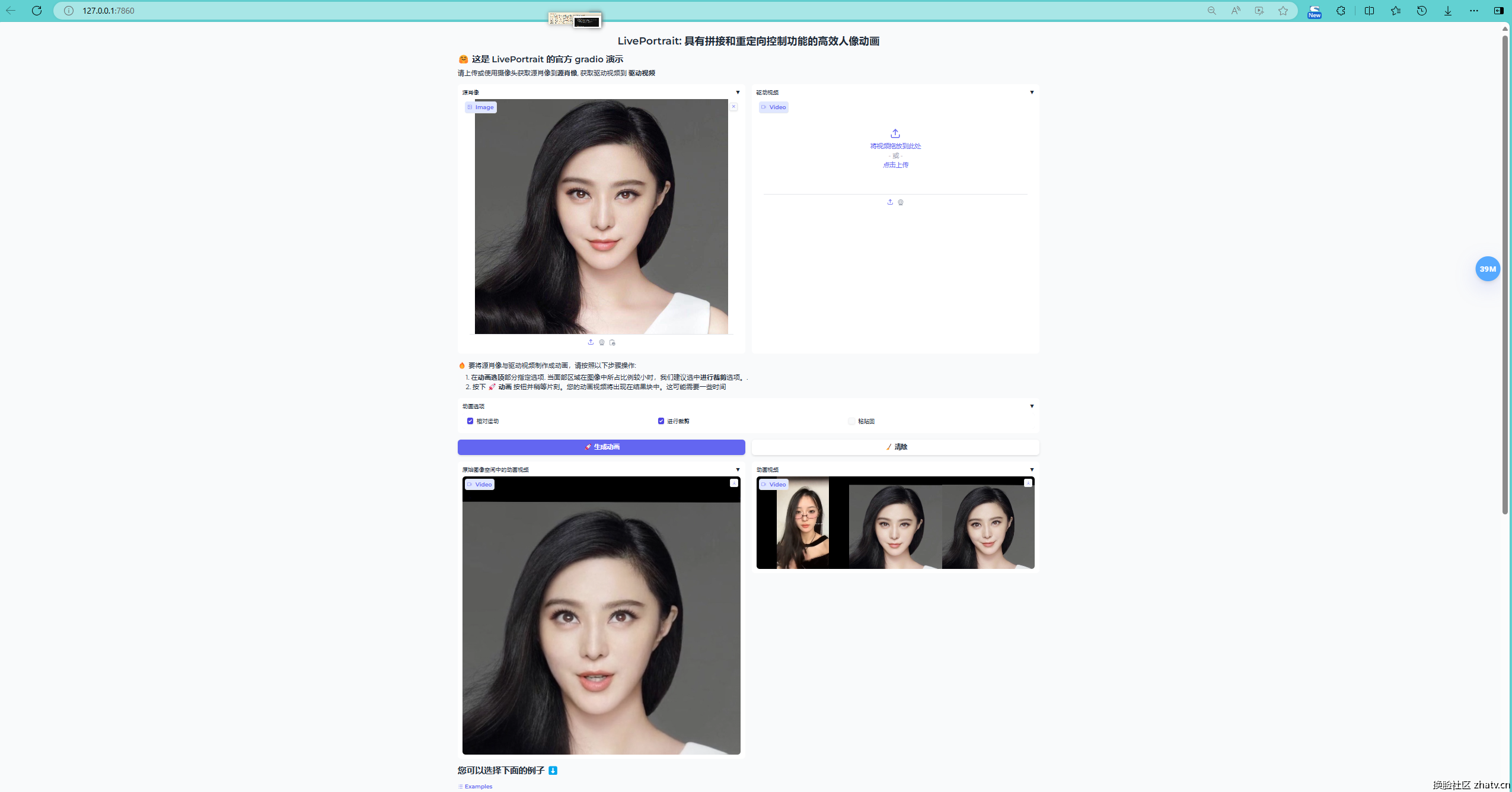Click the Video label on original-space result
The width and height of the screenshot is (1512, 792).
pos(480,485)
